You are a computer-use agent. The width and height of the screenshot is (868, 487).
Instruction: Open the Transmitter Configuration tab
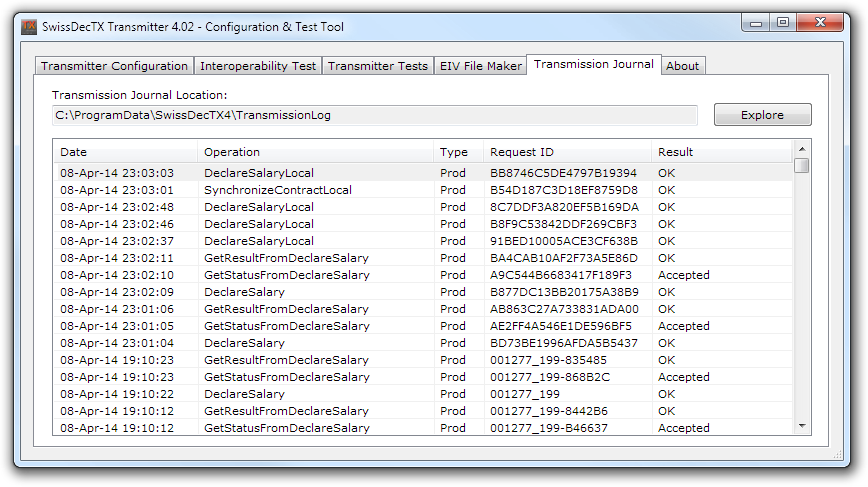click(x=114, y=66)
